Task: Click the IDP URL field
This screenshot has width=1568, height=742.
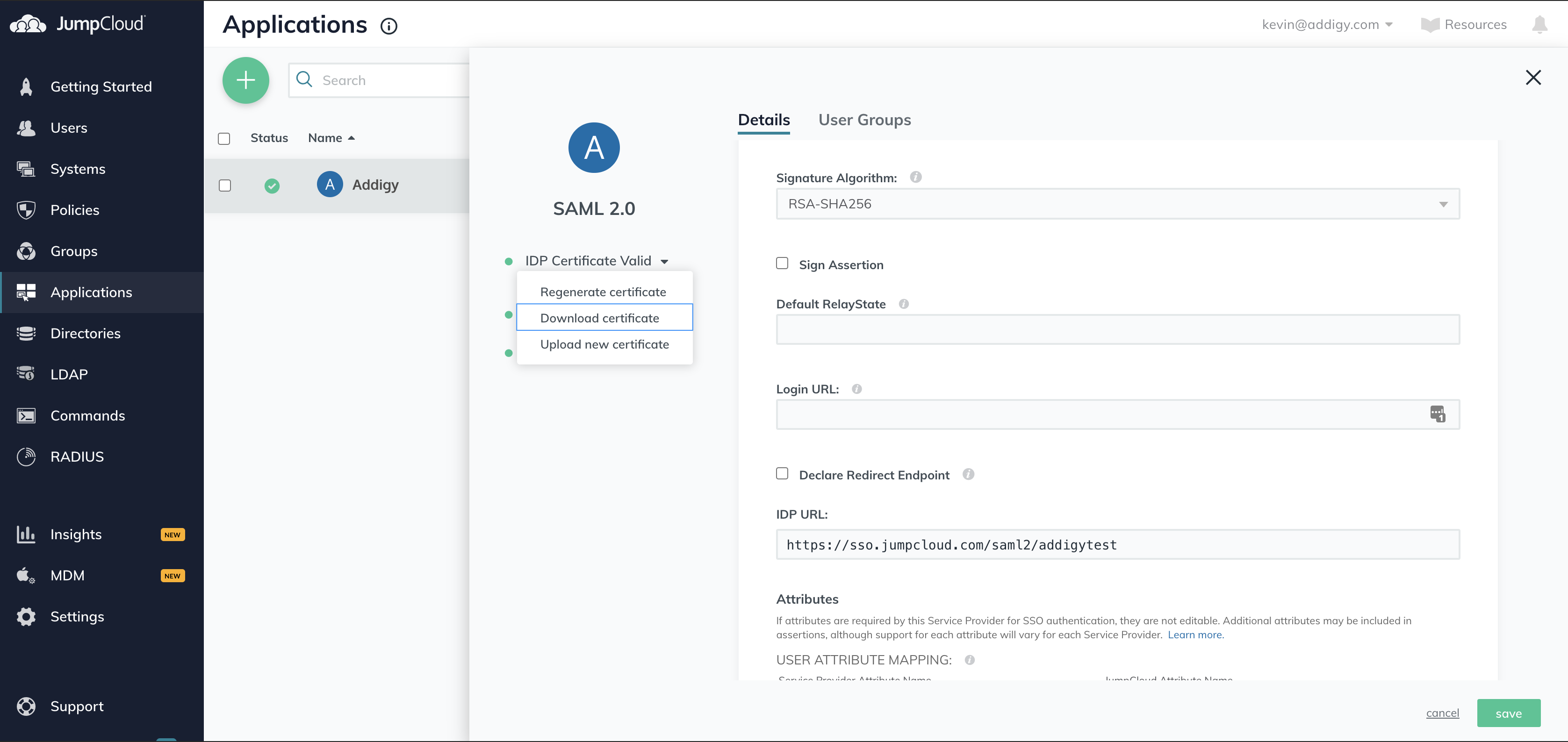Action: coord(1118,544)
